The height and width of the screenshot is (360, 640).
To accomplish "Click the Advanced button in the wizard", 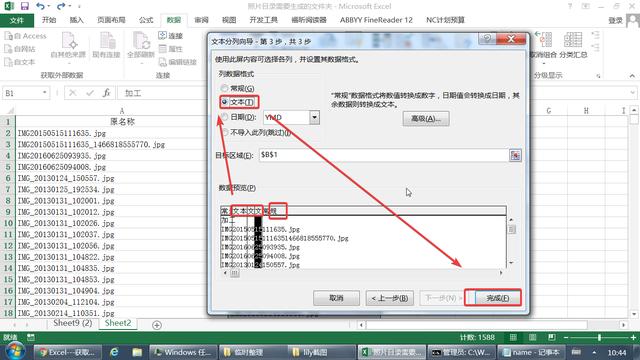I will [426, 119].
